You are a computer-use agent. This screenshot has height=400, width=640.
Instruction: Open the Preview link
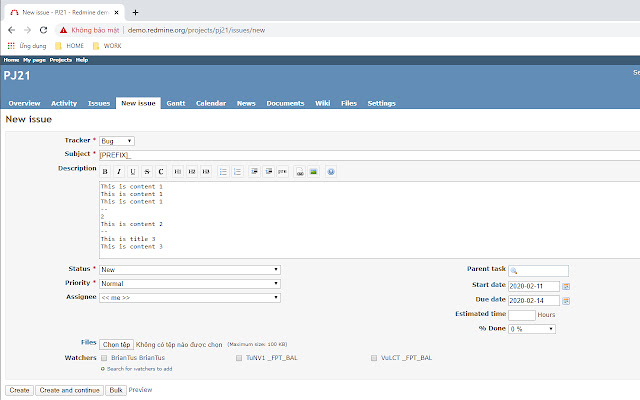pos(140,390)
